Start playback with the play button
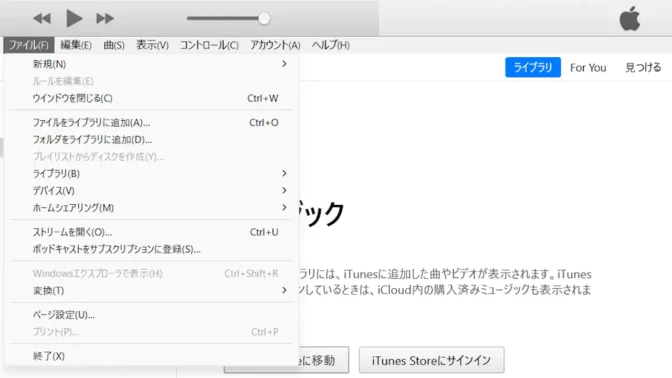Image resolution: width=672 pixels, height=378 pixels. point(74,18)
